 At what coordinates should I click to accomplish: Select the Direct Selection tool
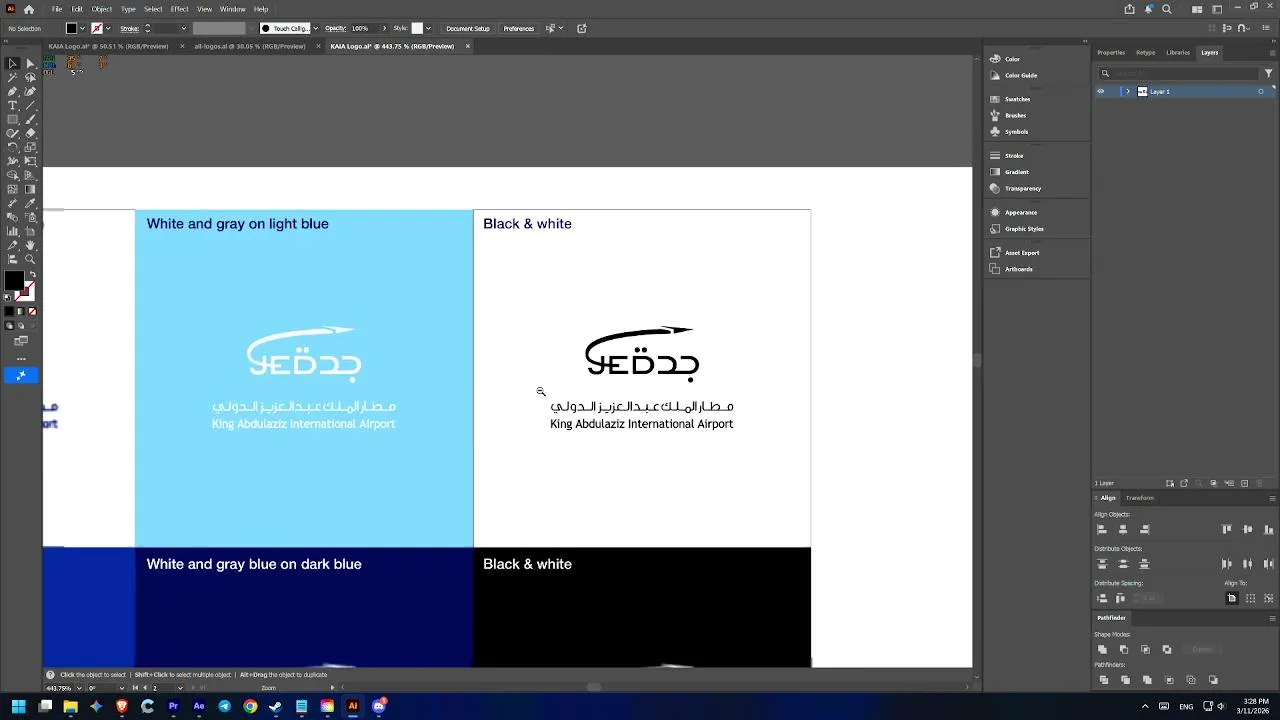click(30, 63)
